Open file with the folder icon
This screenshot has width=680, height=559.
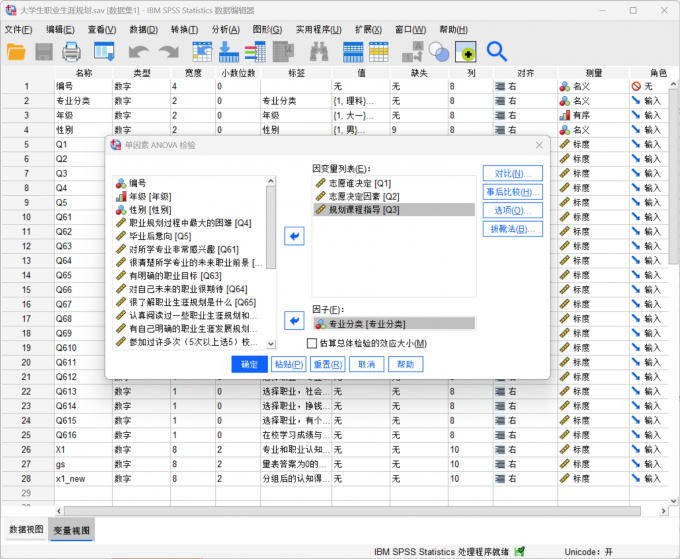tap(16, 52)
